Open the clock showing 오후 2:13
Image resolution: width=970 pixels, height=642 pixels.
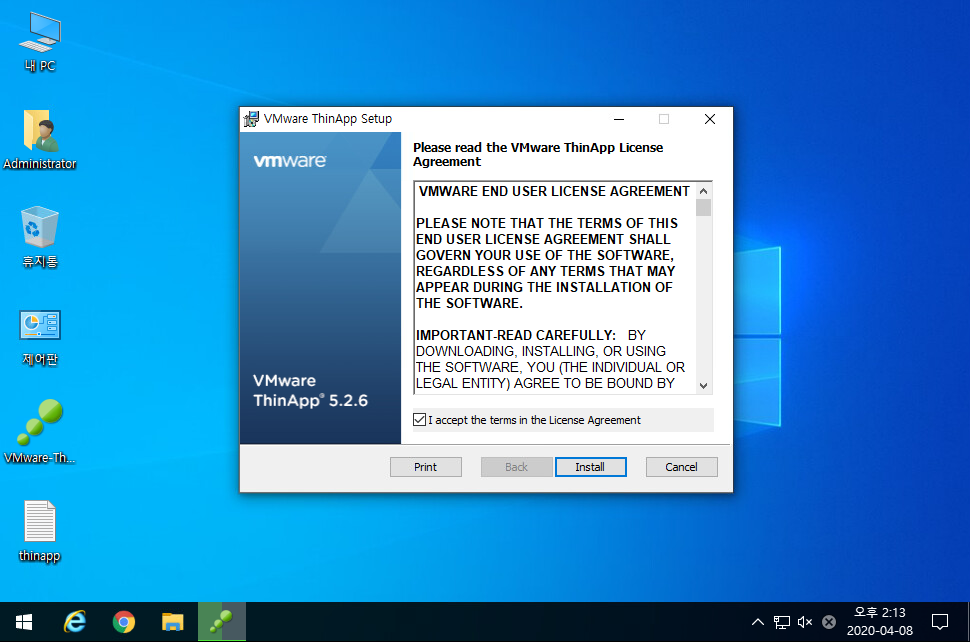click(880, 622)
